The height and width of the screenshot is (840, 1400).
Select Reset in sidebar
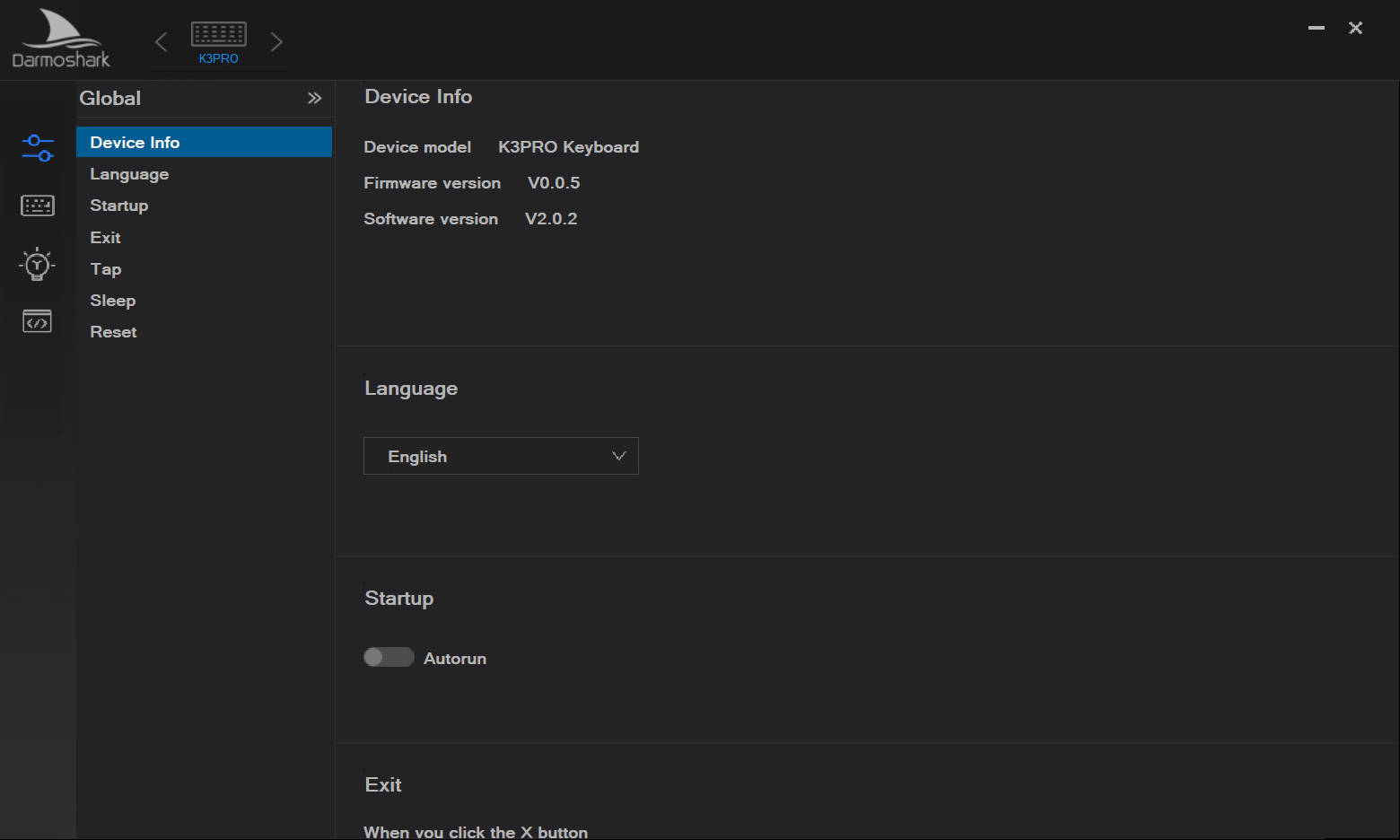(x=204, y=331)
